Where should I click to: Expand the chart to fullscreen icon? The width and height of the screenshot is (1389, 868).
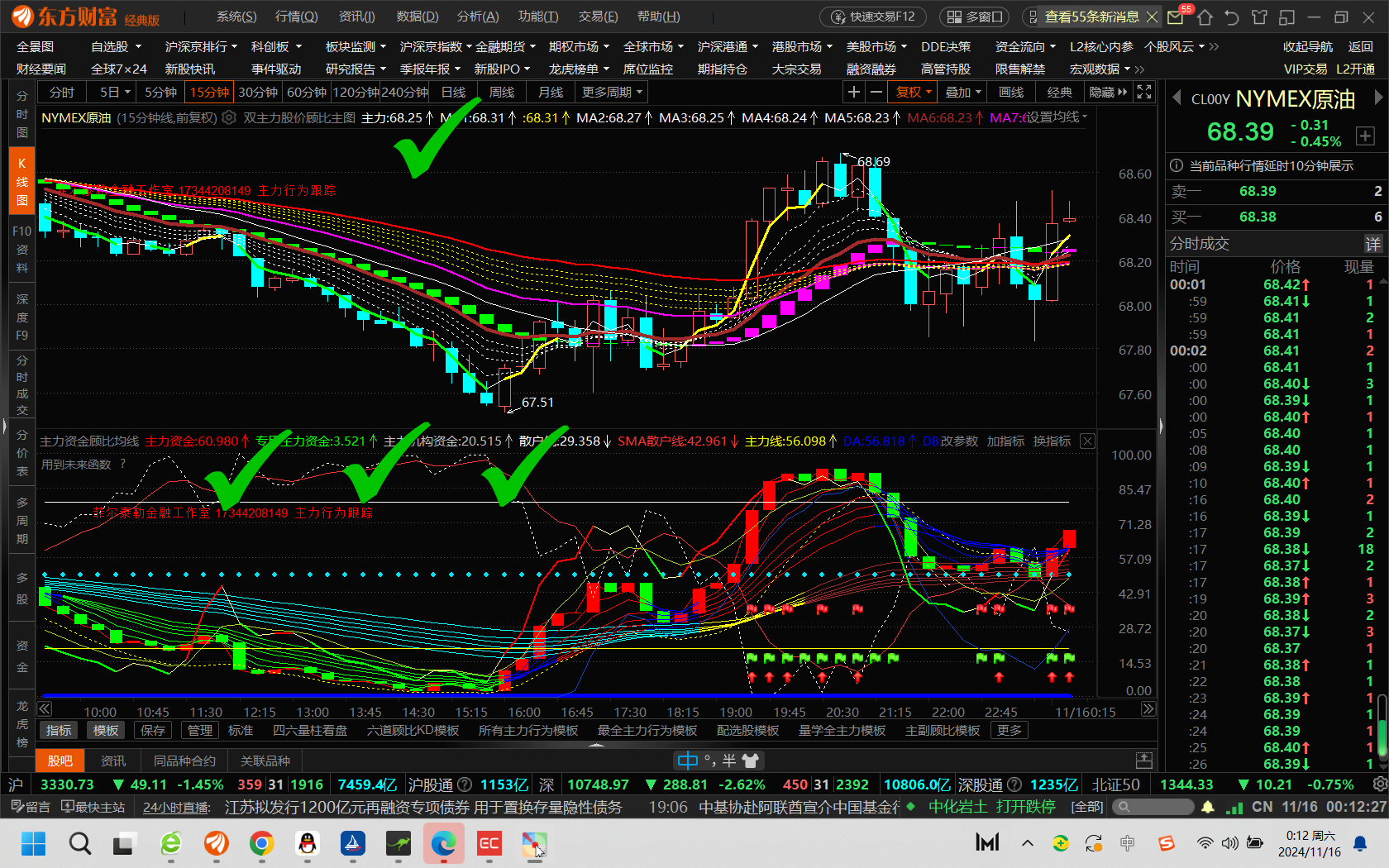click(x=1144, y=92)
